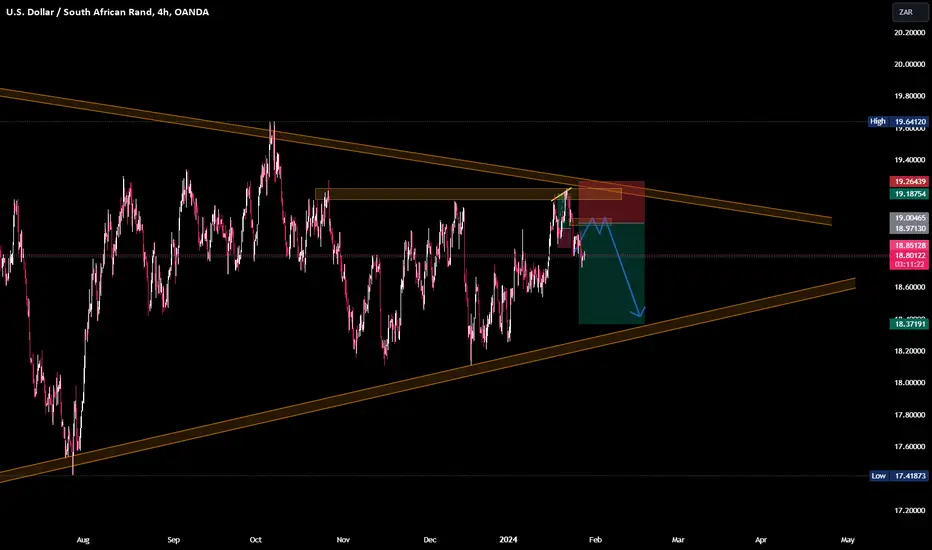Click the 17.80000 price axis tick
This screenshot has height=550, width=932.
click(909, 415)
